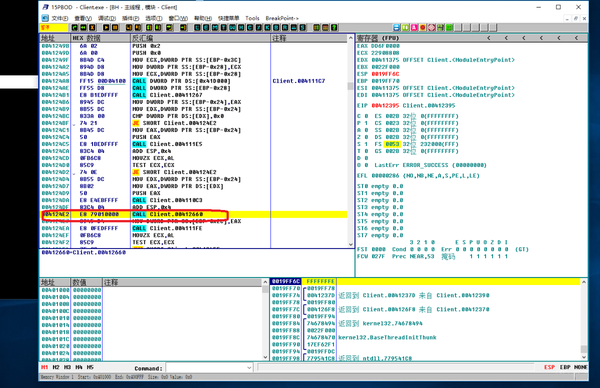Open Breakpoints window with B icon
600x388 pixels.
[x=276, y=28]
